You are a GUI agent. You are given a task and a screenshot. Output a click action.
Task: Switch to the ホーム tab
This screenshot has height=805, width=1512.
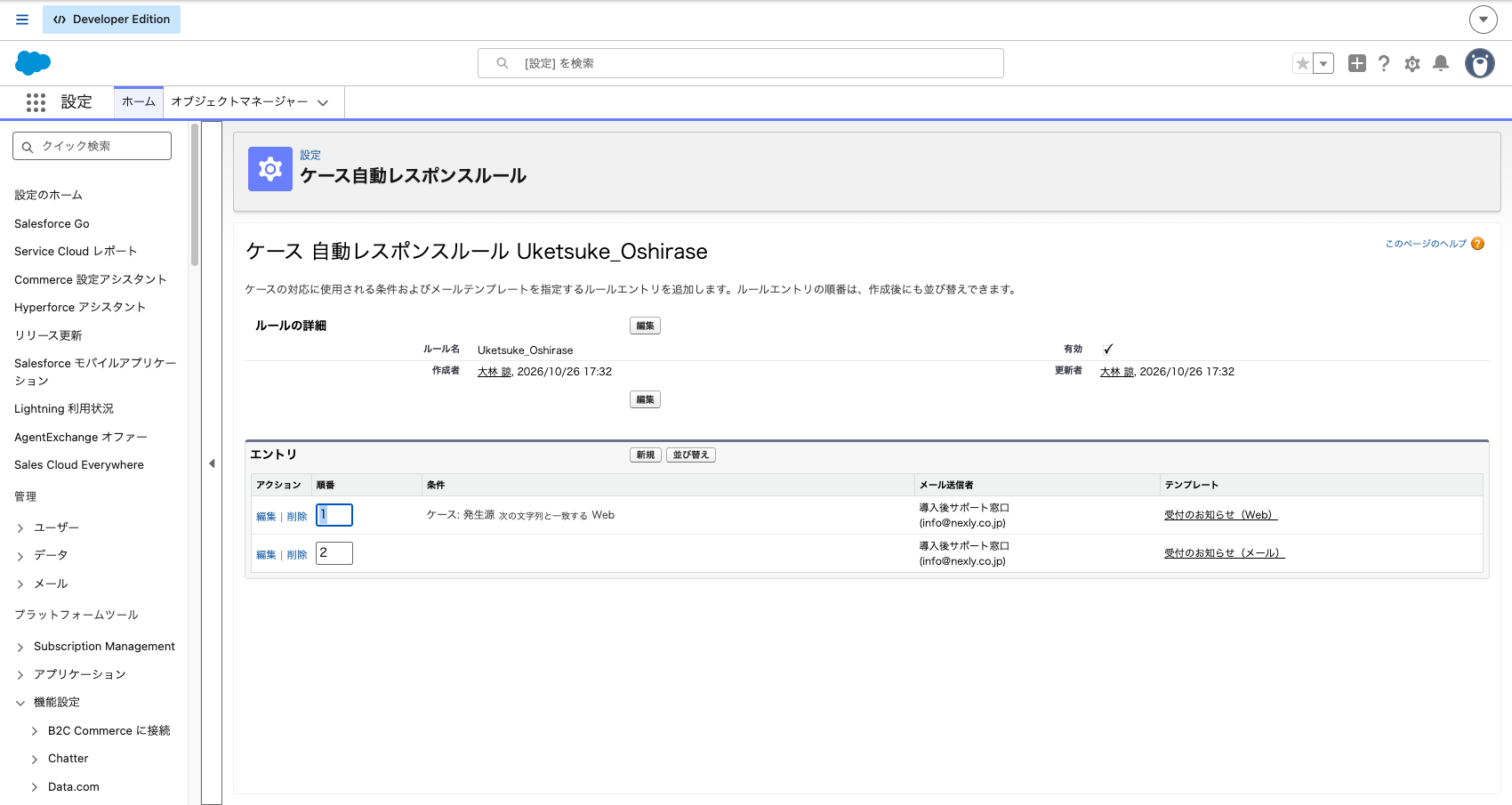coord(139,102)
